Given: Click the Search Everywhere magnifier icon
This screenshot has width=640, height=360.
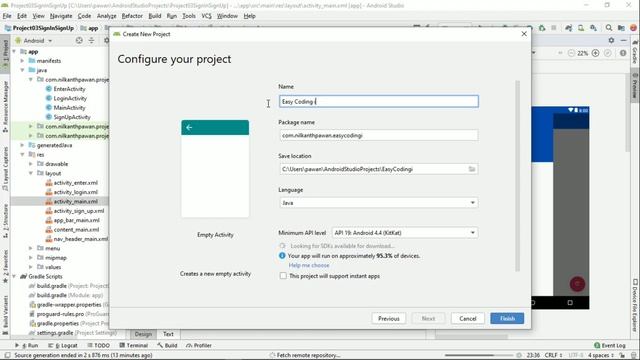Looking at the screenshot, I should click(x=609, y=28).
